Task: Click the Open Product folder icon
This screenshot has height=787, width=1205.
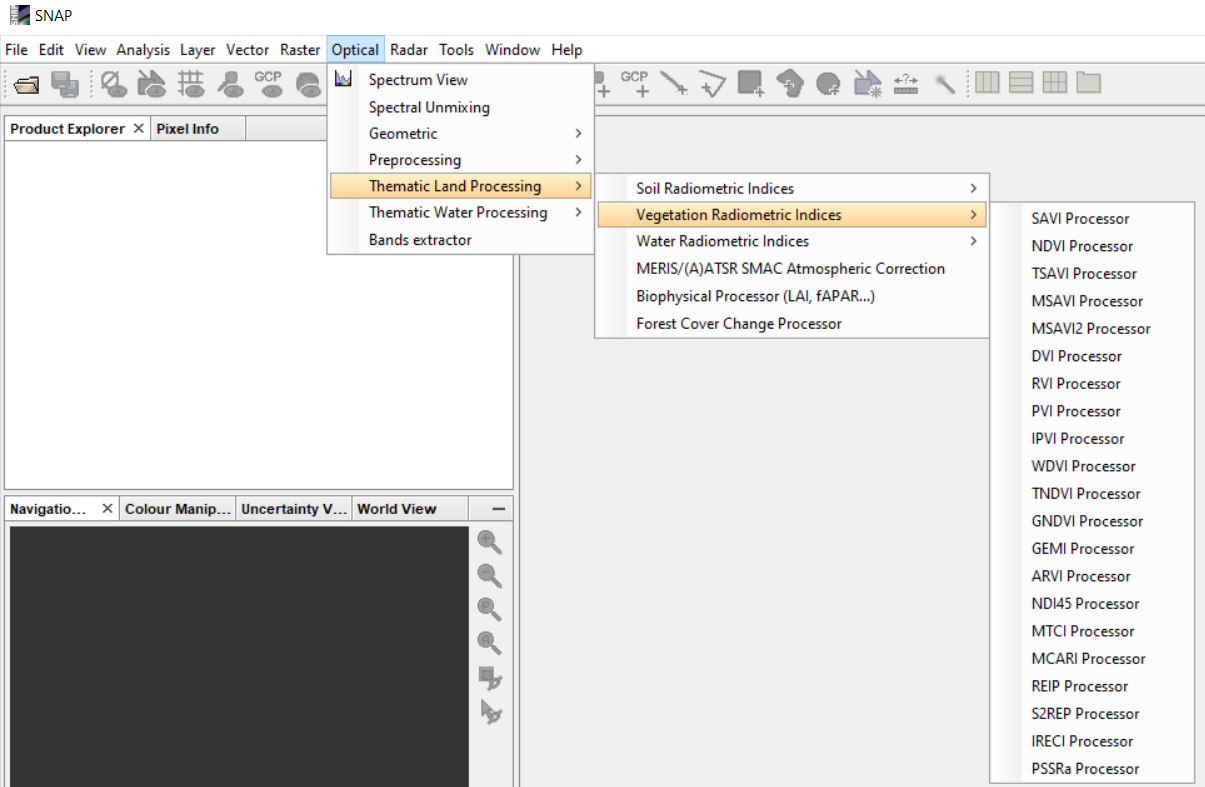Action: point(27,84)
